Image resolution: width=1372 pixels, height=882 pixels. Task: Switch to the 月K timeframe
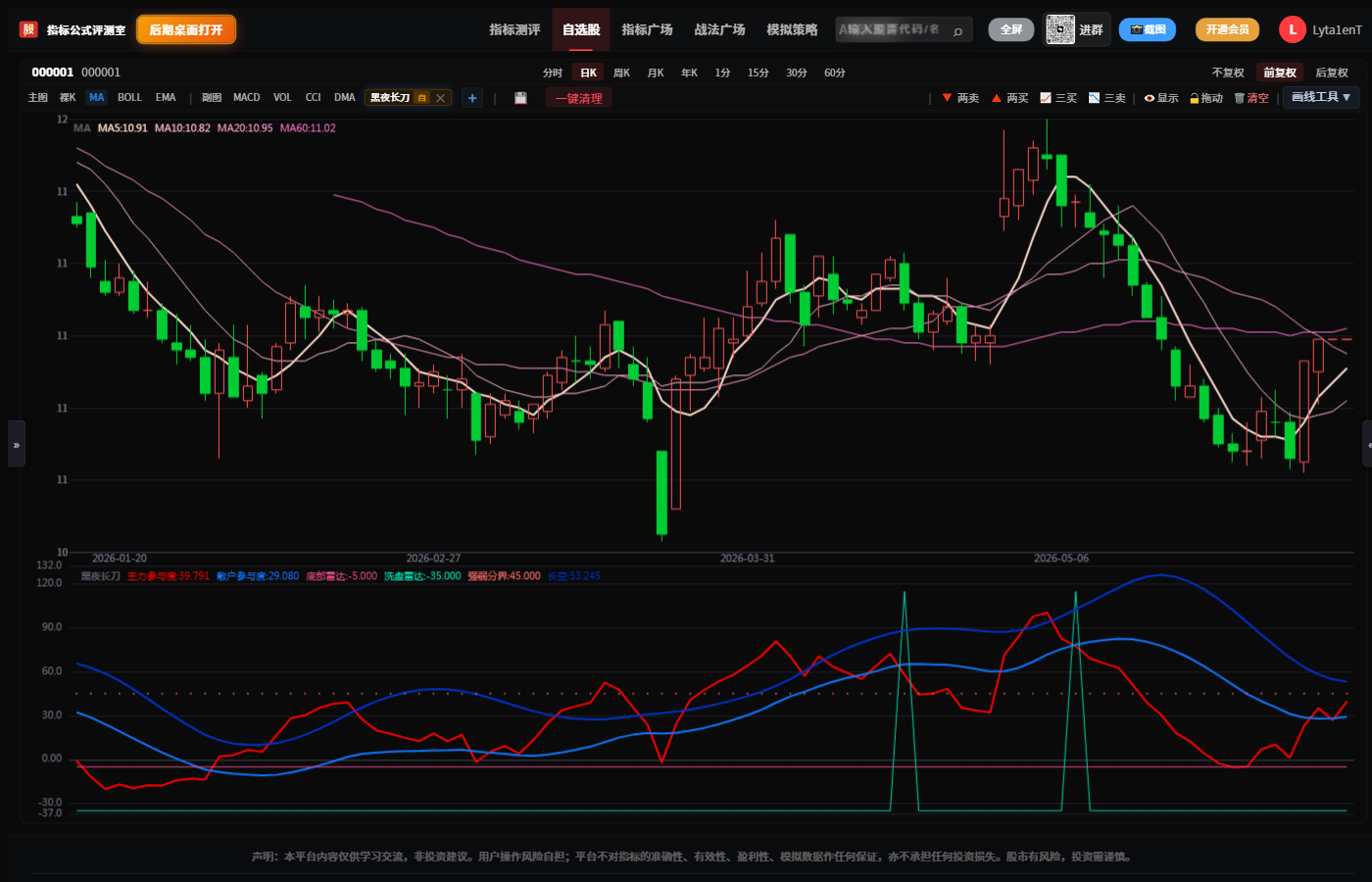(x=656, y=73)
